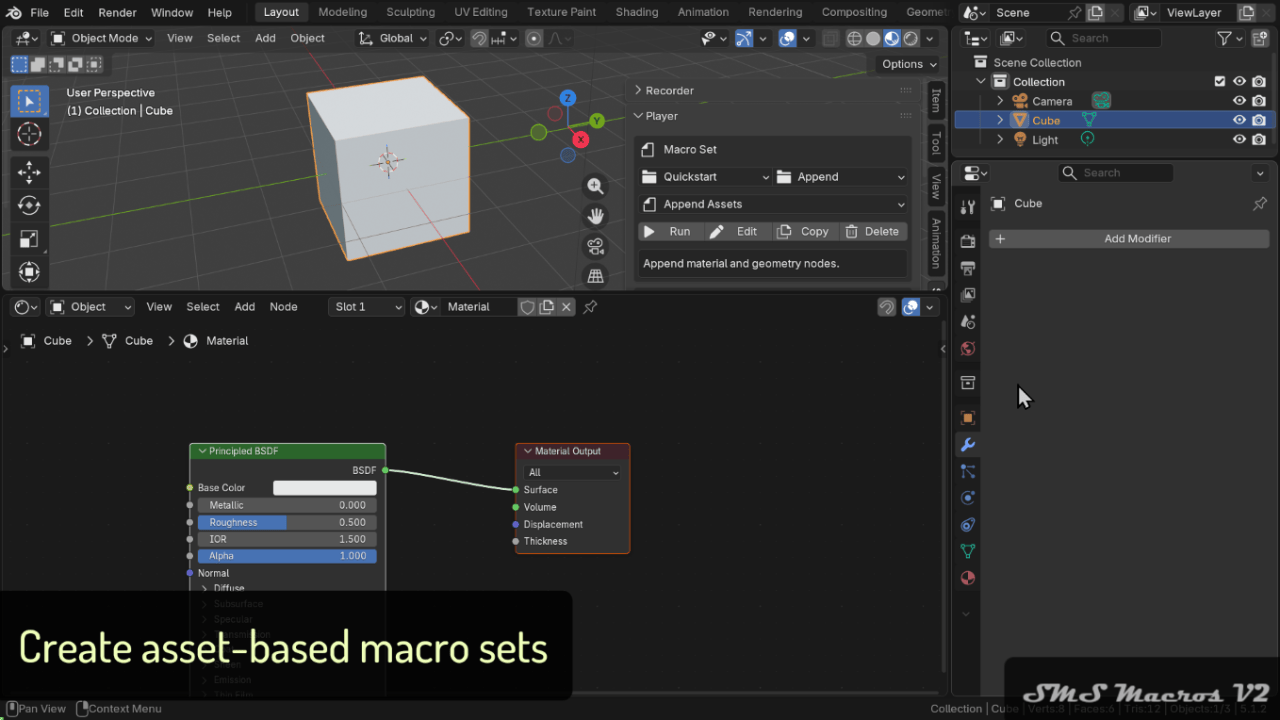
Task: Delete the Append Assets macro
Action: coord(873,231)
